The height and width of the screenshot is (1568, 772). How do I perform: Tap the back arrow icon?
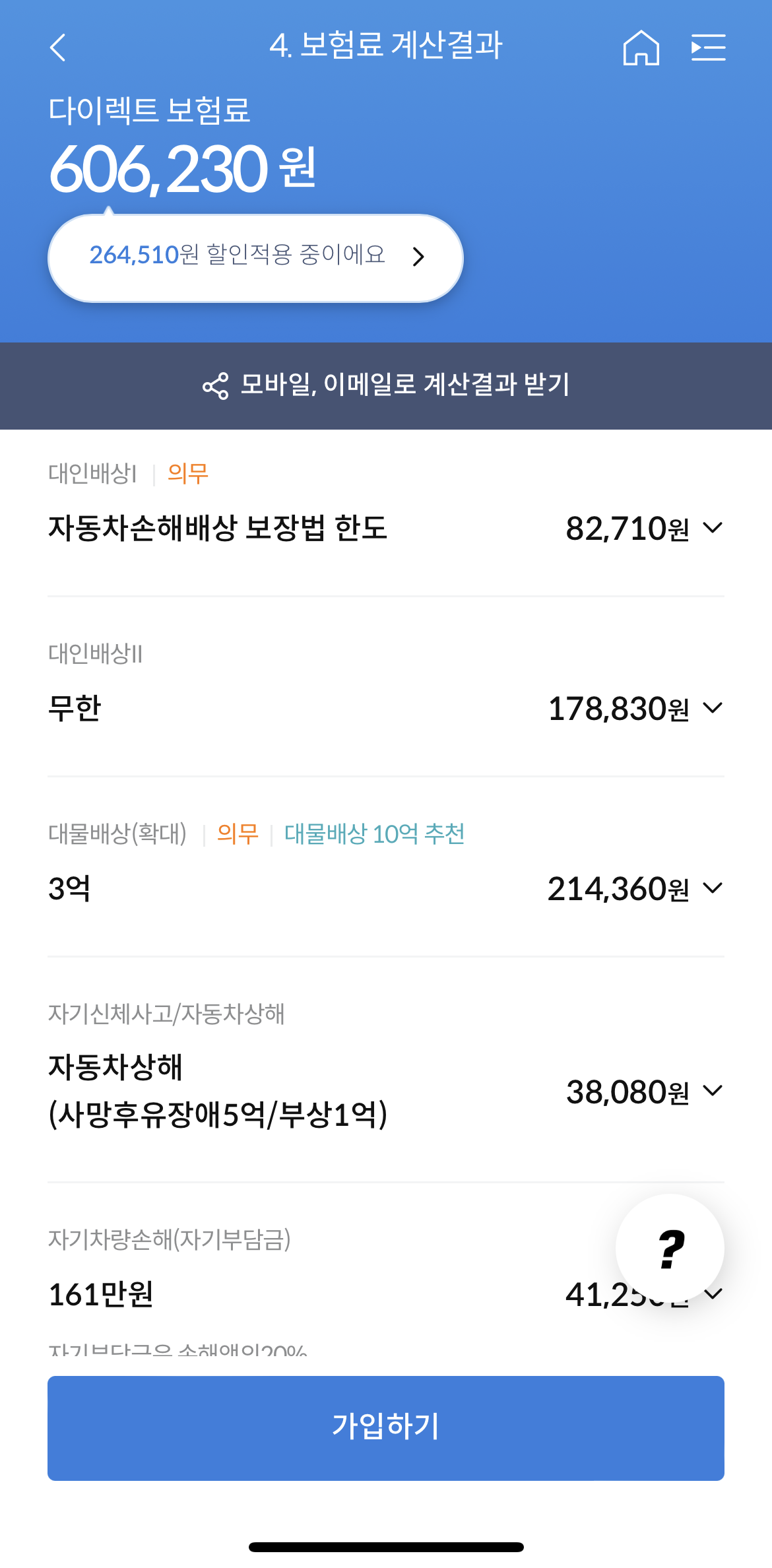coord(58,48)
